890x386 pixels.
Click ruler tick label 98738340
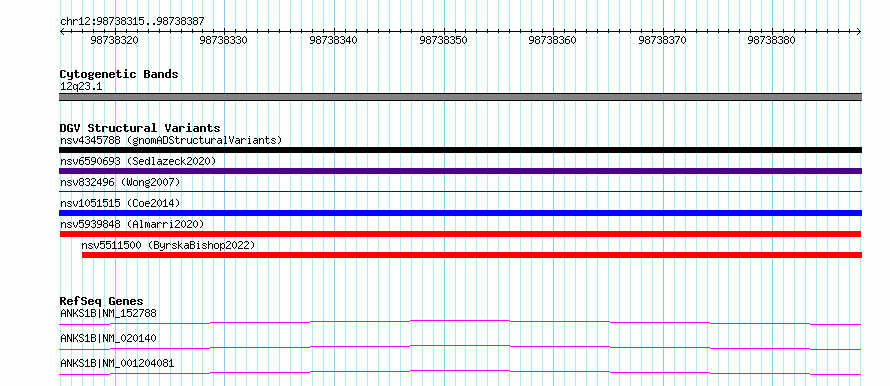[x=333, y=41]
